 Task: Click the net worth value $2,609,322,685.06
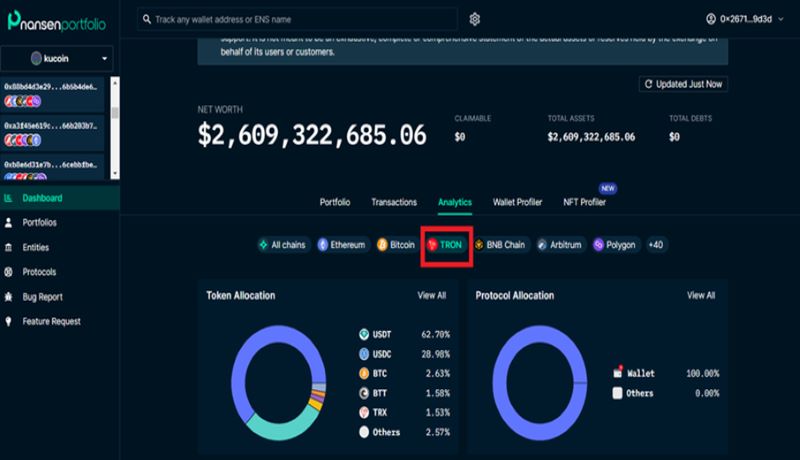(312, 135)
